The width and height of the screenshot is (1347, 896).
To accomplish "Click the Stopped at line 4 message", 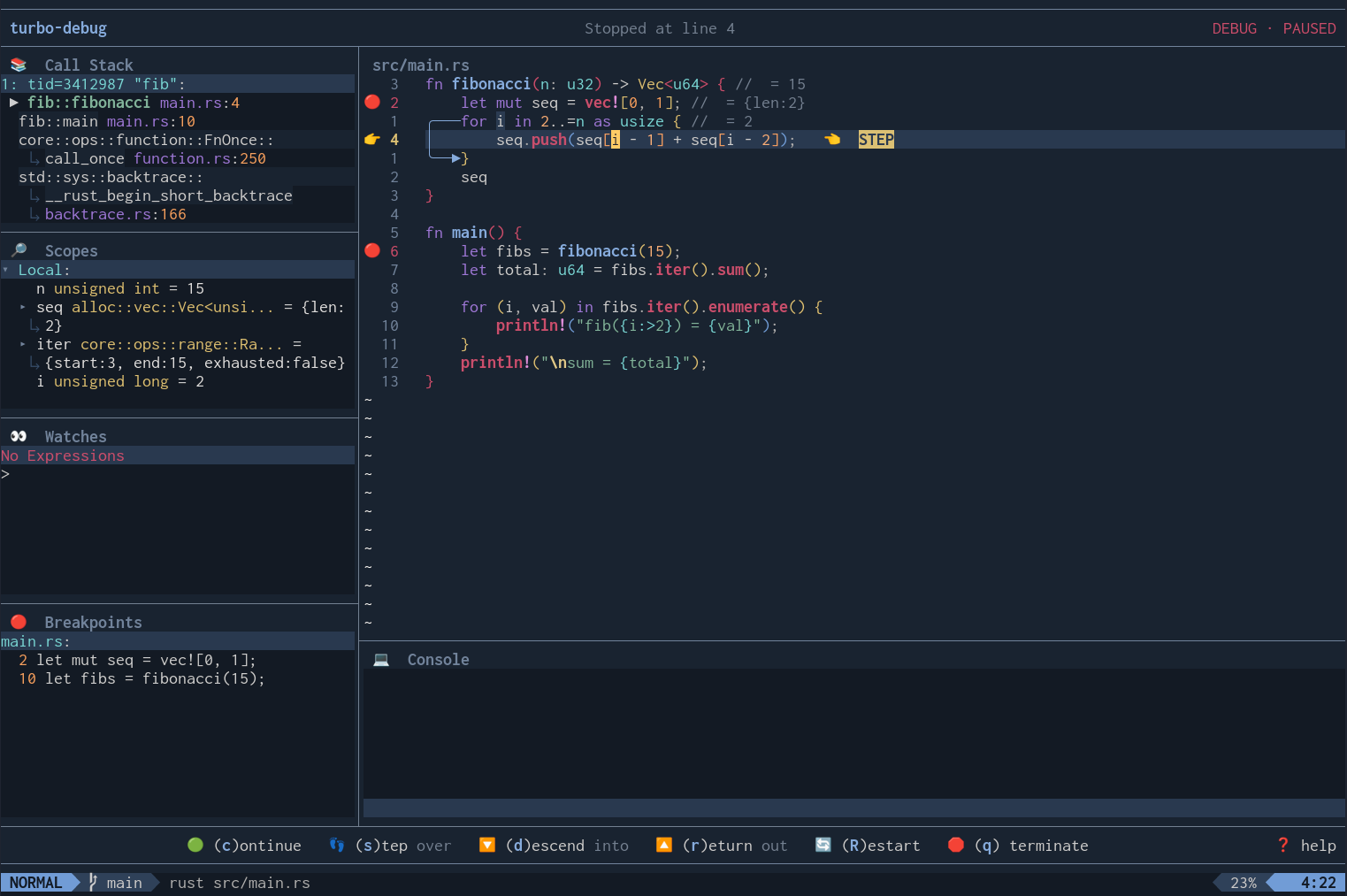I will coord(660,28).
